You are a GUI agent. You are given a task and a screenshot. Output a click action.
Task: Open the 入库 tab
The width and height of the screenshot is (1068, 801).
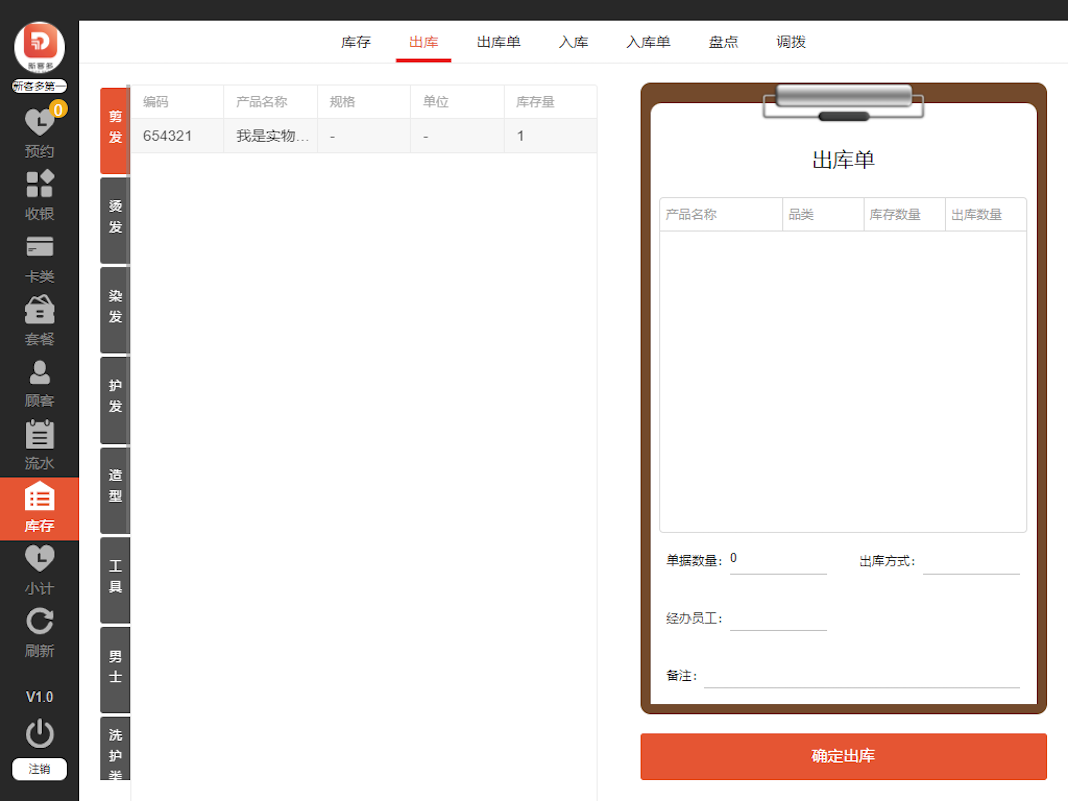[x=573, y=42]
